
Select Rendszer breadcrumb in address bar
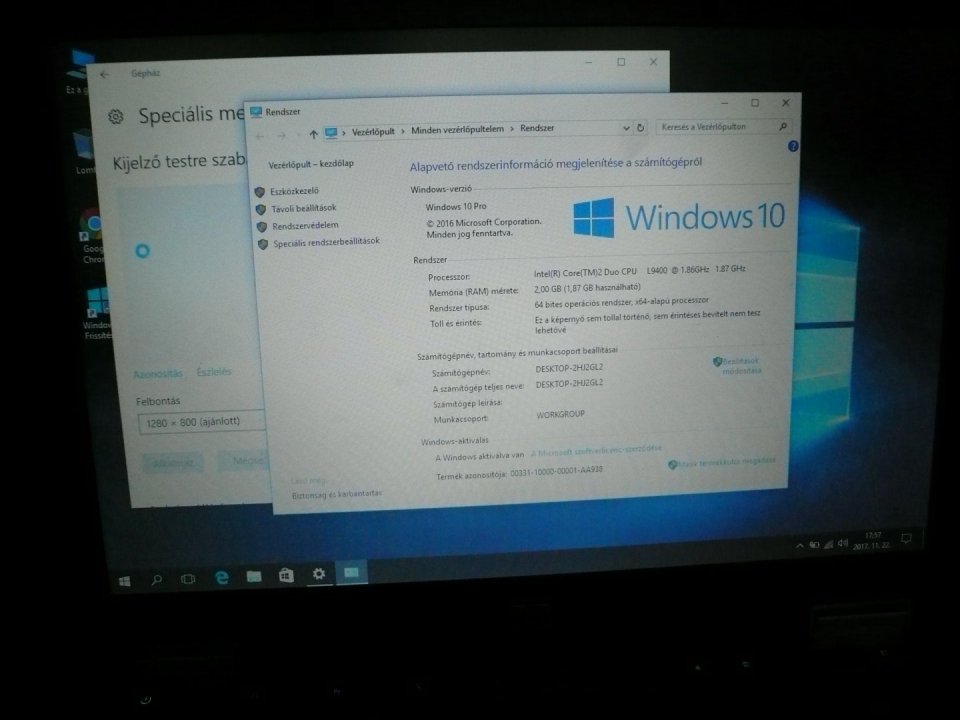pos(537,128)
